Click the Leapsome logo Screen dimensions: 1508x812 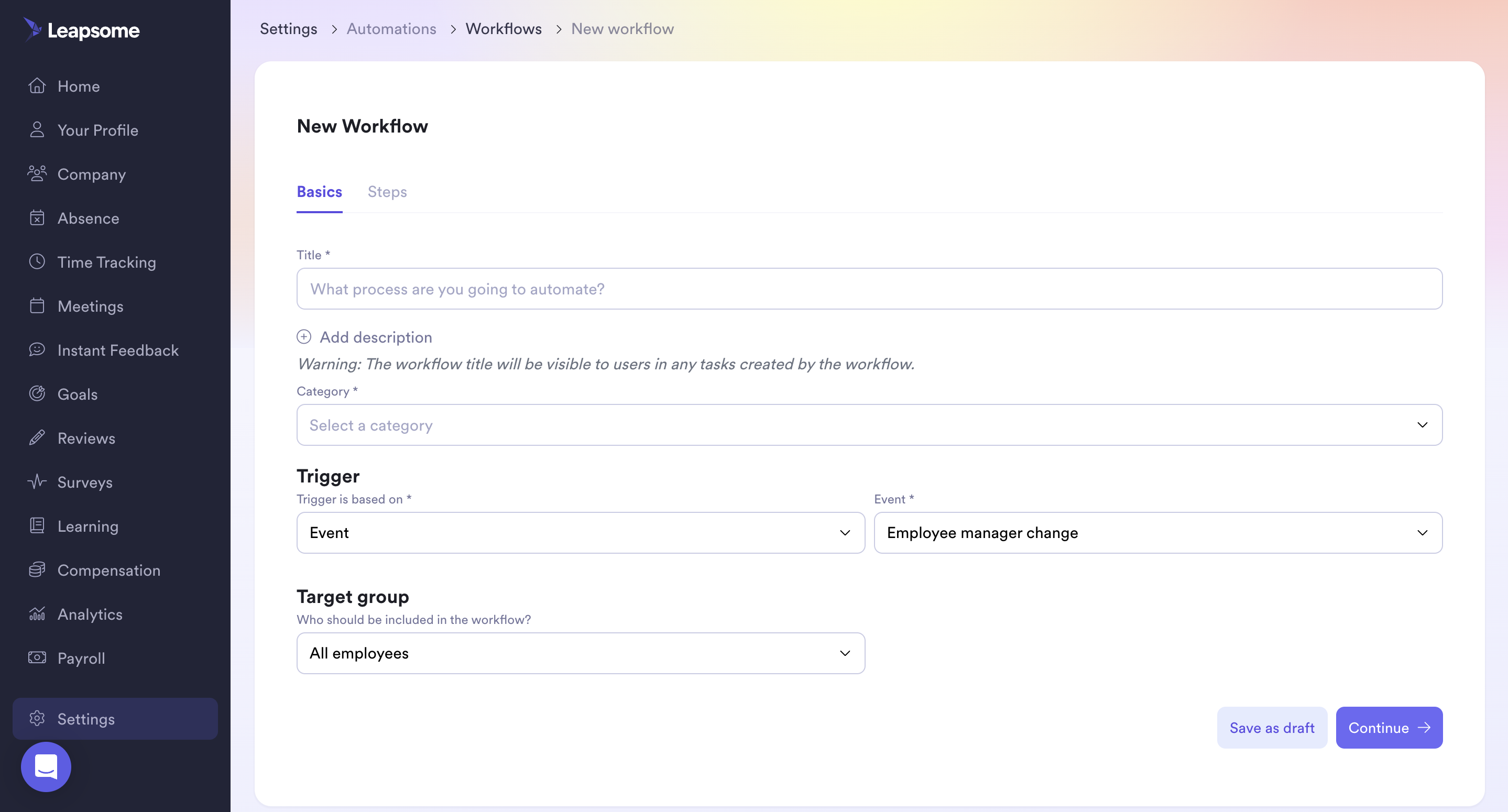click(x=81, y=29)
